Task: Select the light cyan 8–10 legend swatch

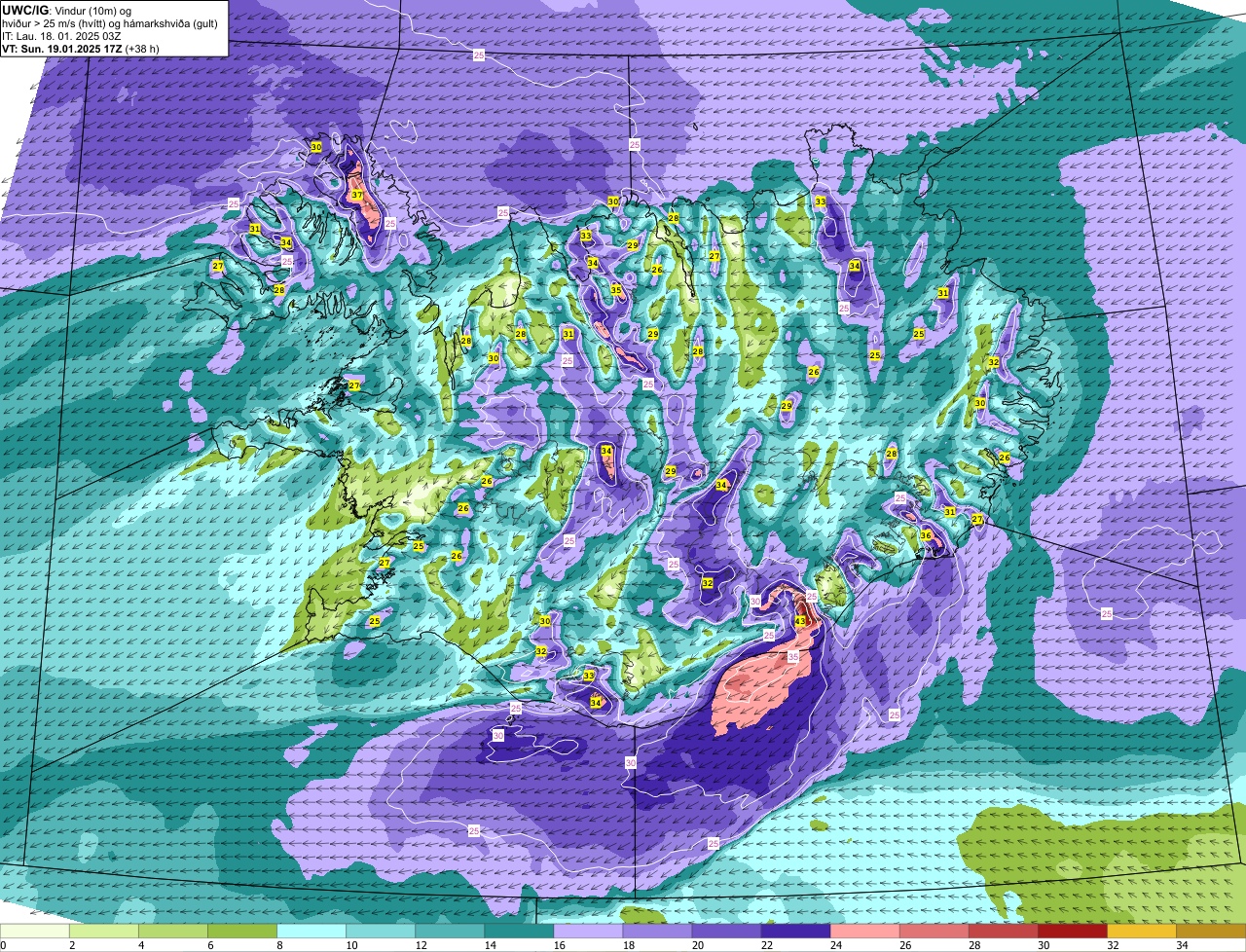Action: (311, 931)
